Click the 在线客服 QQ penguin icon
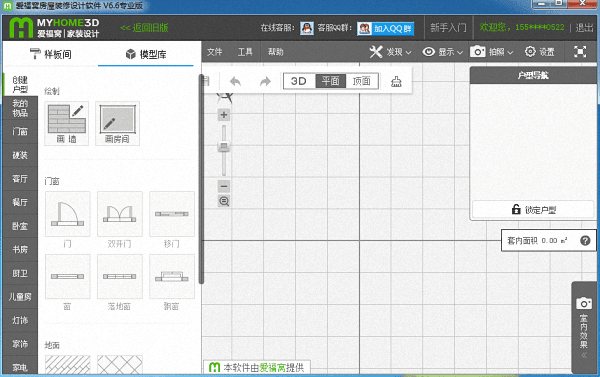Screen dimensions: 600x377 point(307,28)
